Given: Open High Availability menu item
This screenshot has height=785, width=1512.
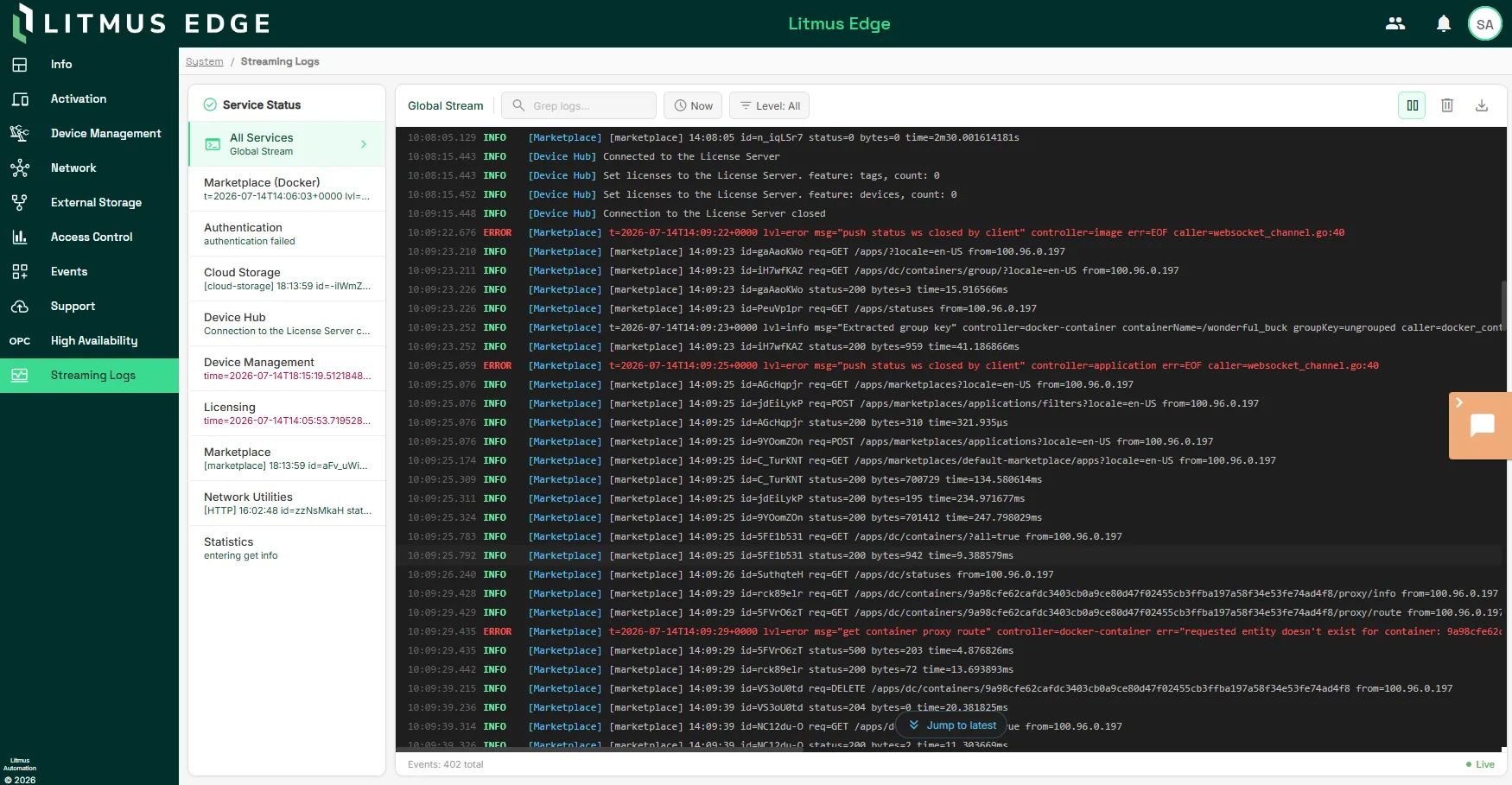Looking at the screenshot, I should tap(90, 341).
